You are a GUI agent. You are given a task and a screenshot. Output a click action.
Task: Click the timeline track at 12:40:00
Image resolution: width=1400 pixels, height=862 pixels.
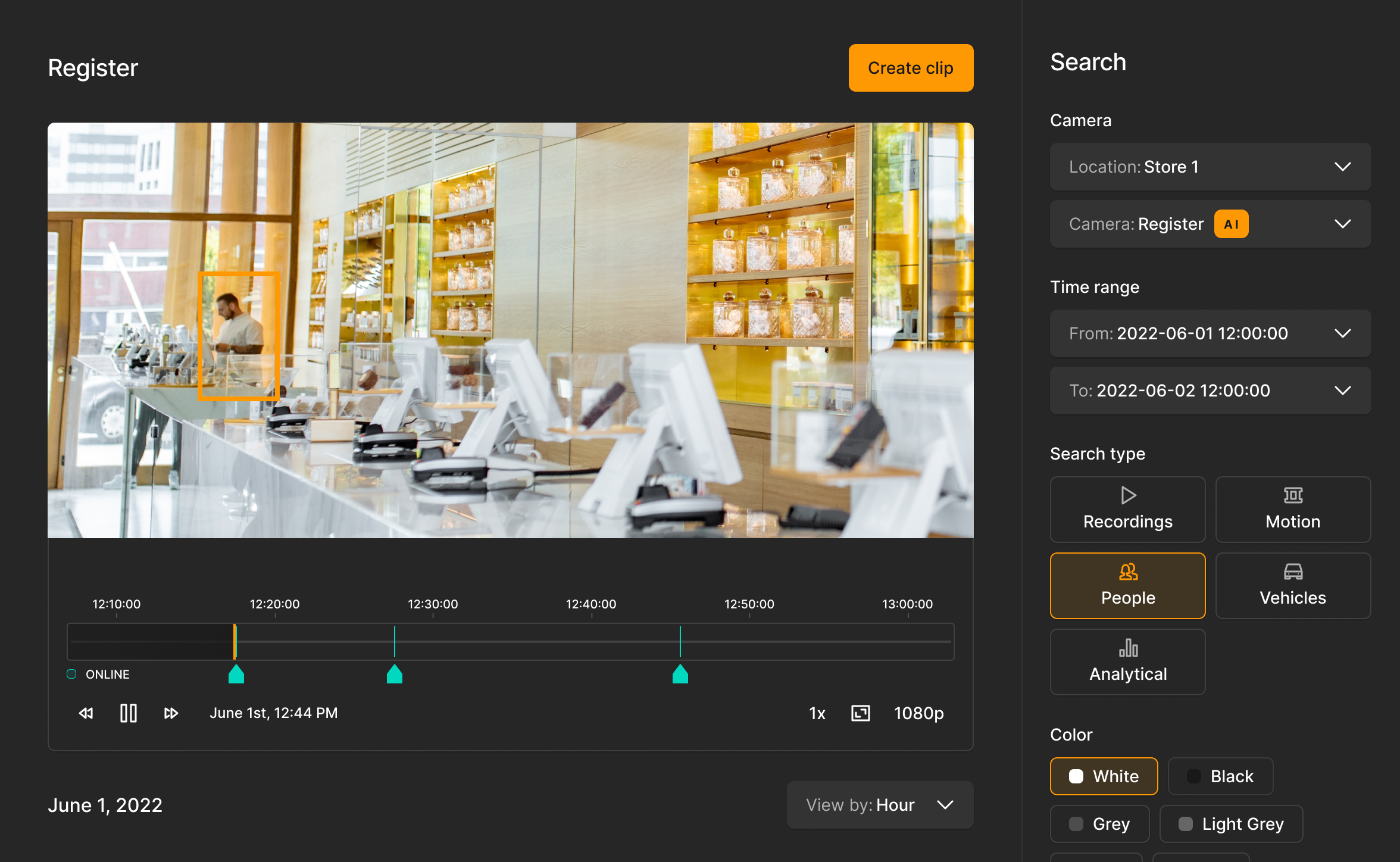(592, 642)
